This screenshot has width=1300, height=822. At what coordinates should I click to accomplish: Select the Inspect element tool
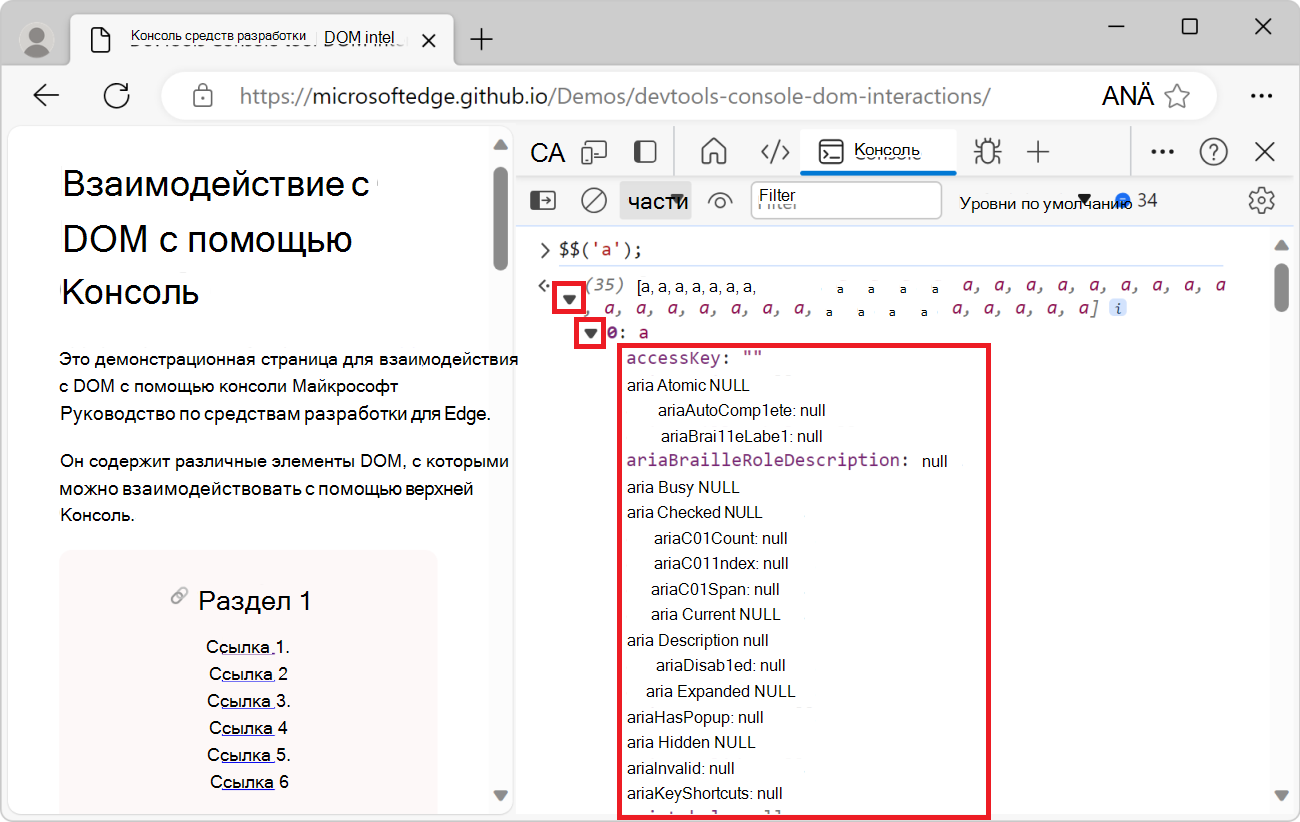[x=546, y=152]
